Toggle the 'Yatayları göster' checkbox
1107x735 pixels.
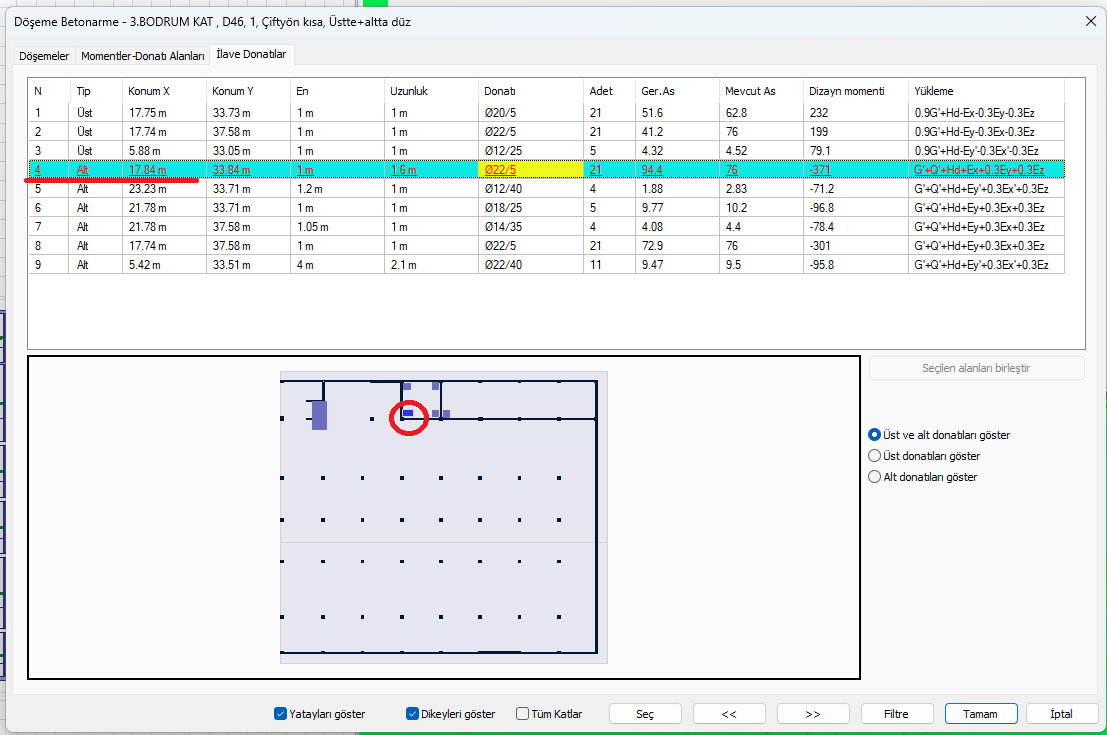tap(280, 714)
